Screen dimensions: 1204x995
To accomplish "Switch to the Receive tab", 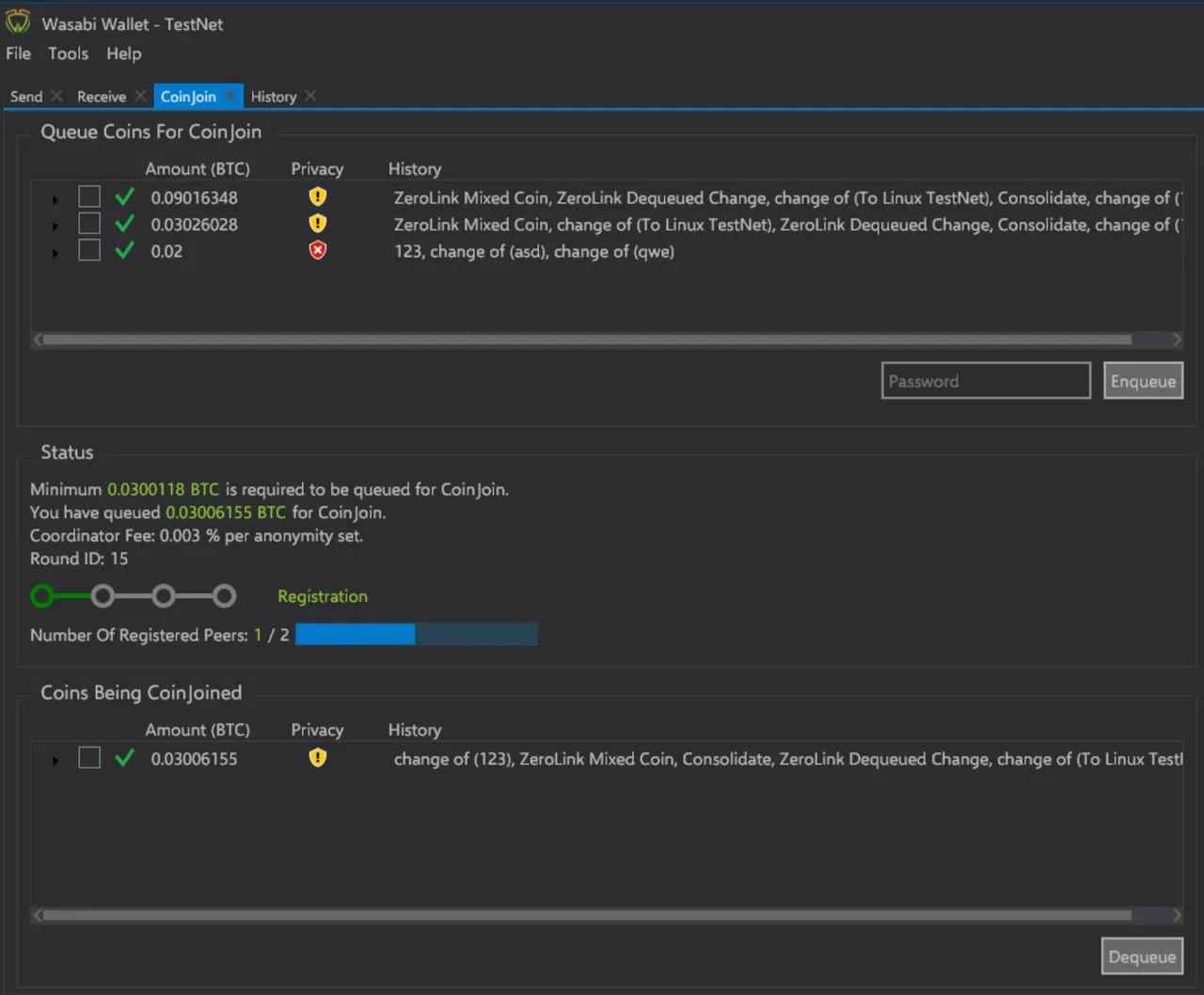I will click(102, 97).
